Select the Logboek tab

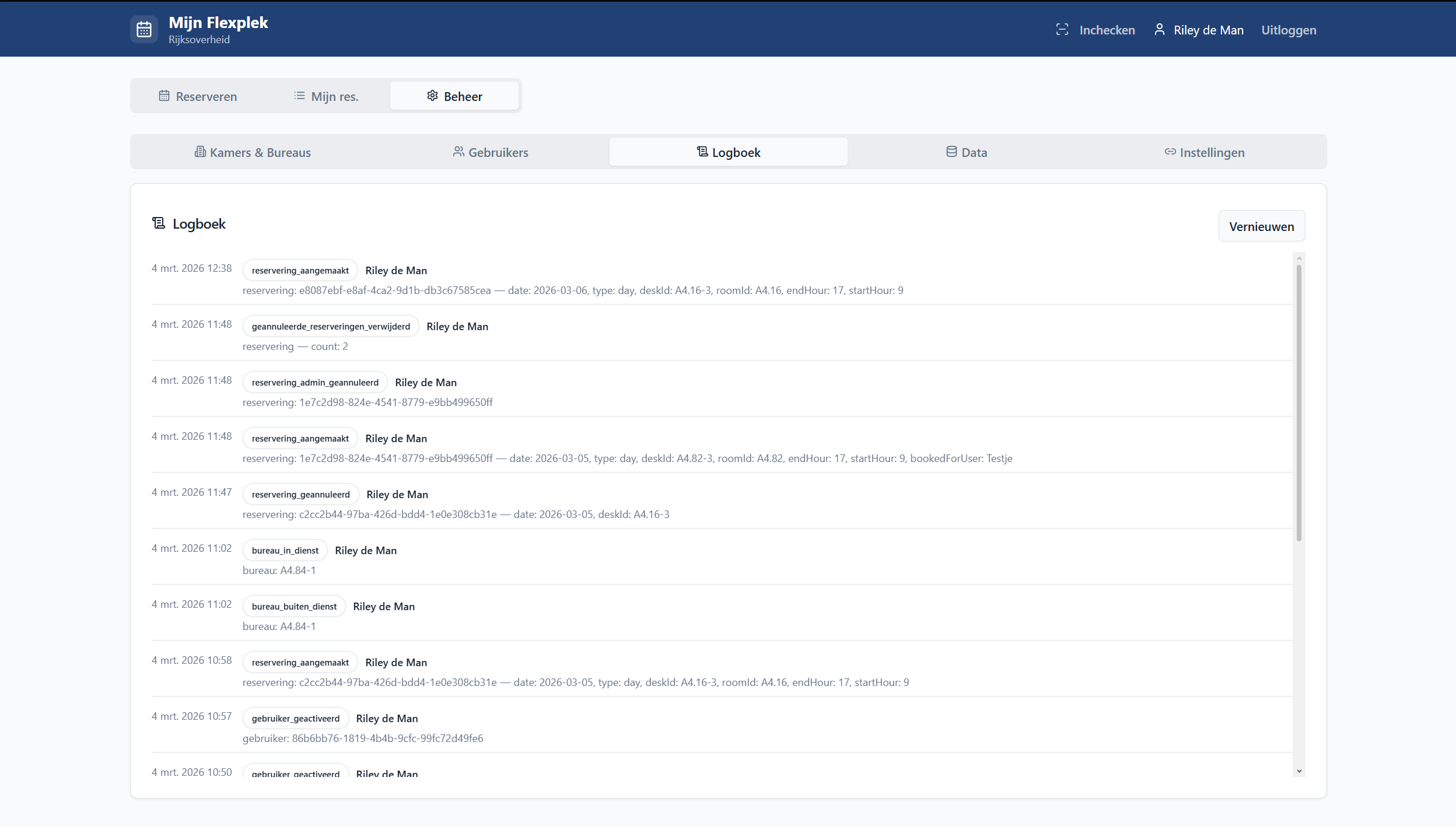tap(729, 152)
